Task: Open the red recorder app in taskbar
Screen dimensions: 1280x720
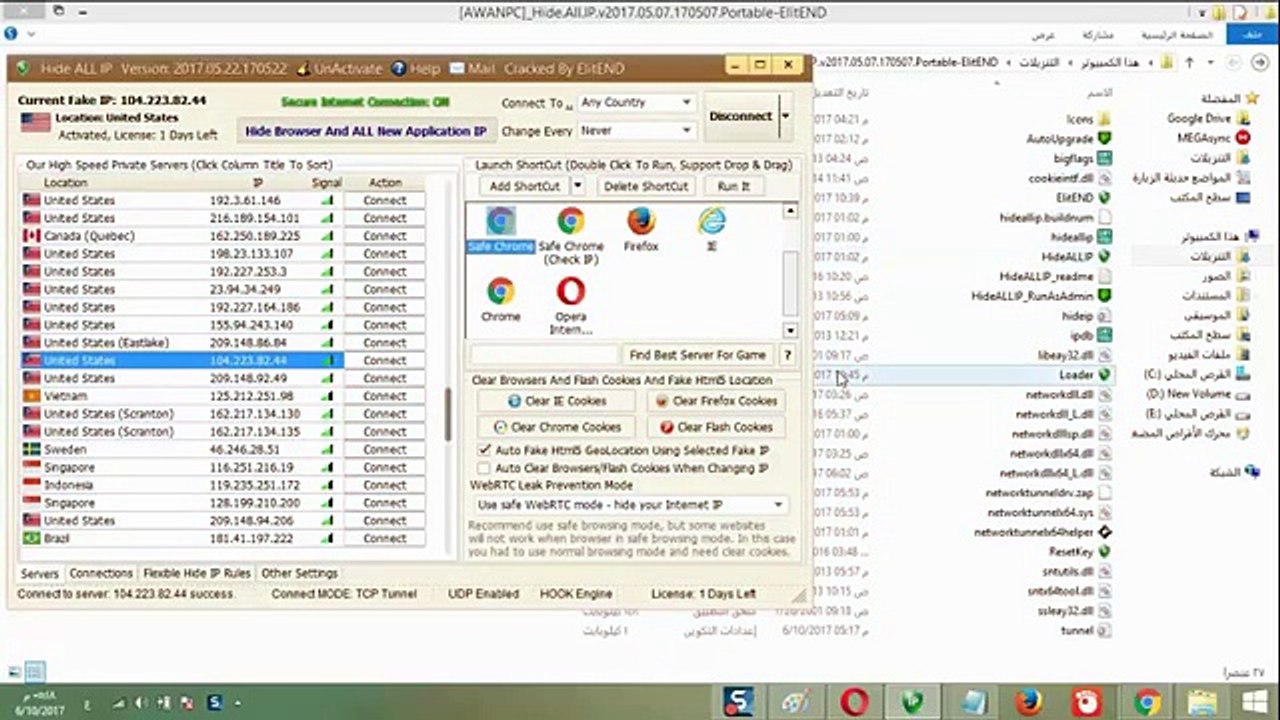Action: [x=1087, y=702]
